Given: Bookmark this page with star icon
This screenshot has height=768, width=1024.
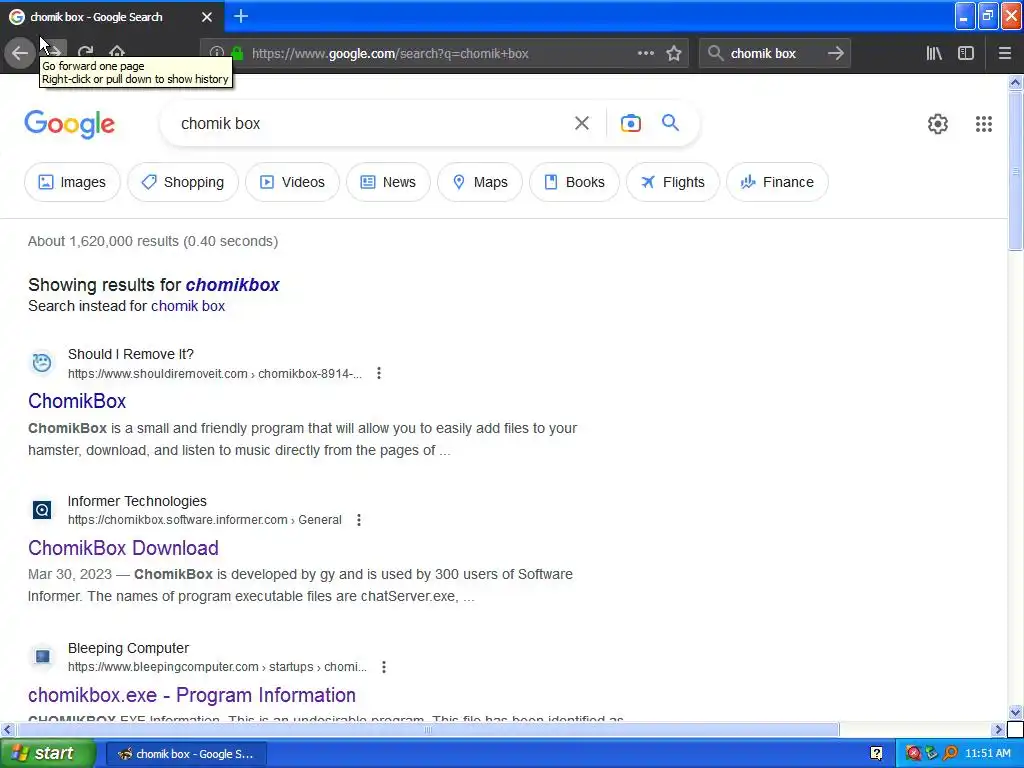Looking at the screenshot, I should pos(674,54).
